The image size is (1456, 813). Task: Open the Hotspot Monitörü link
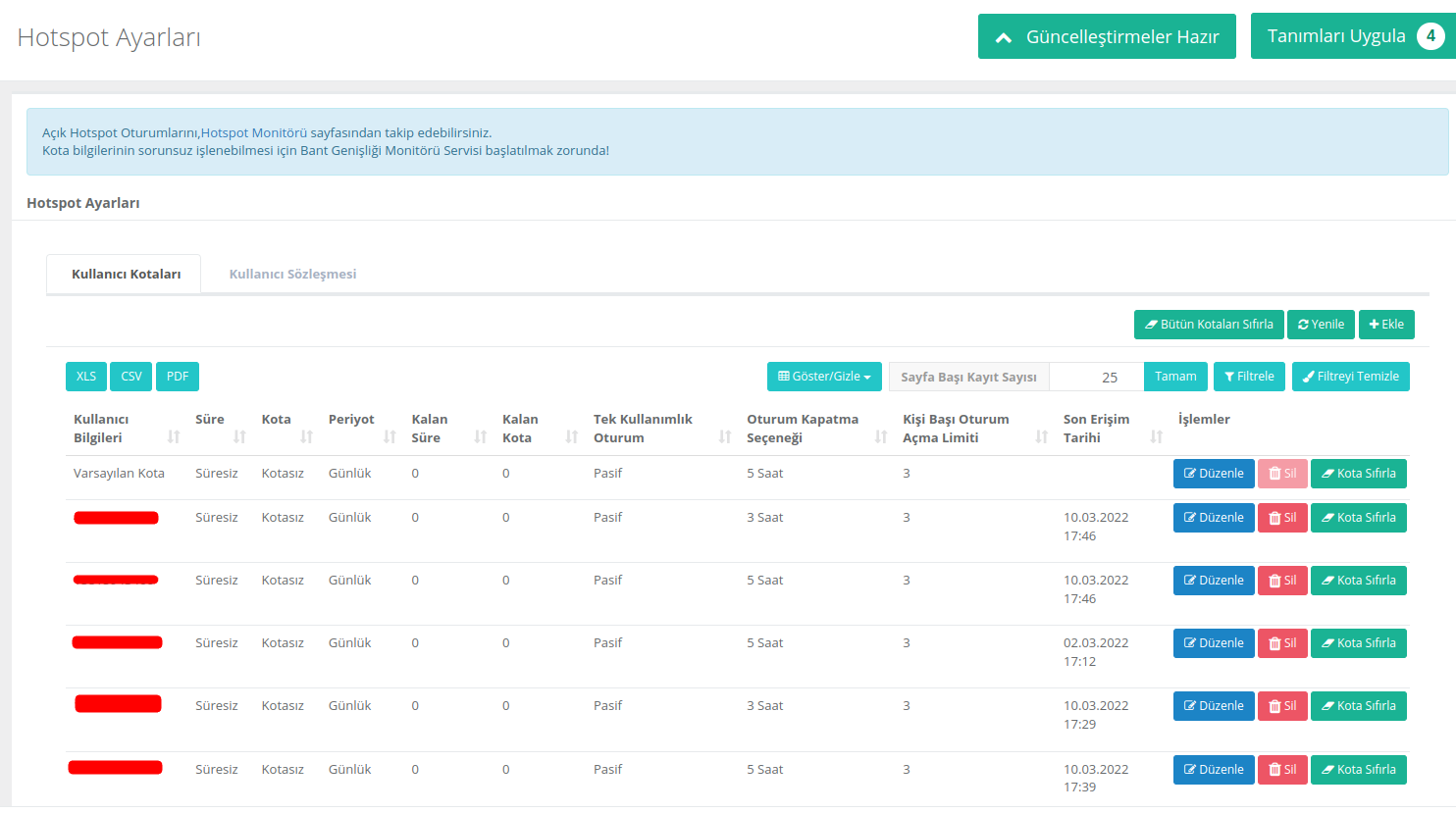coord(254,132)
